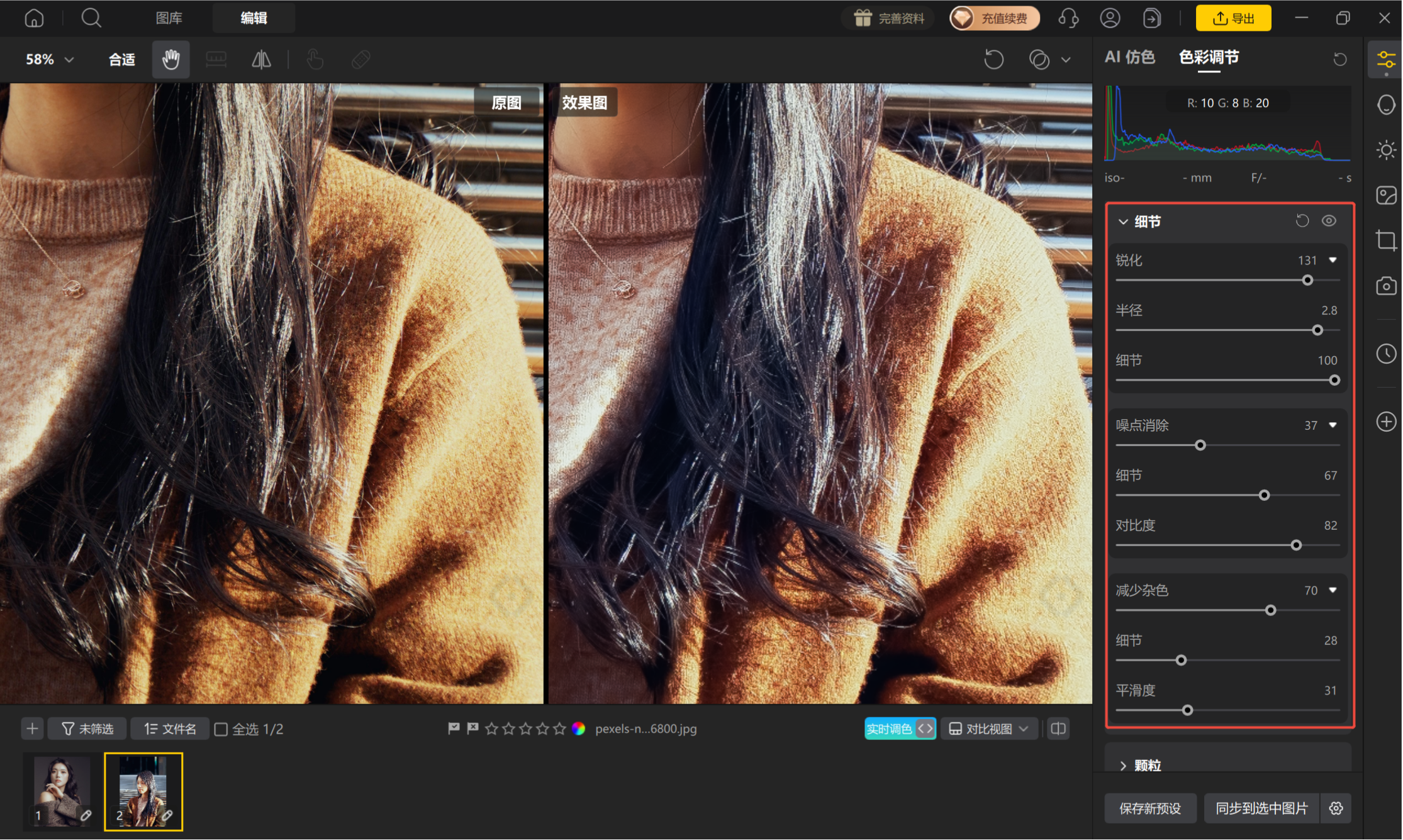Image resolution: width=1403 pixels, height=840 pixels.
Task: Open the 噪点消除 options dropdown arrow
Action: pyautogui.click(x=1333, y=425)
